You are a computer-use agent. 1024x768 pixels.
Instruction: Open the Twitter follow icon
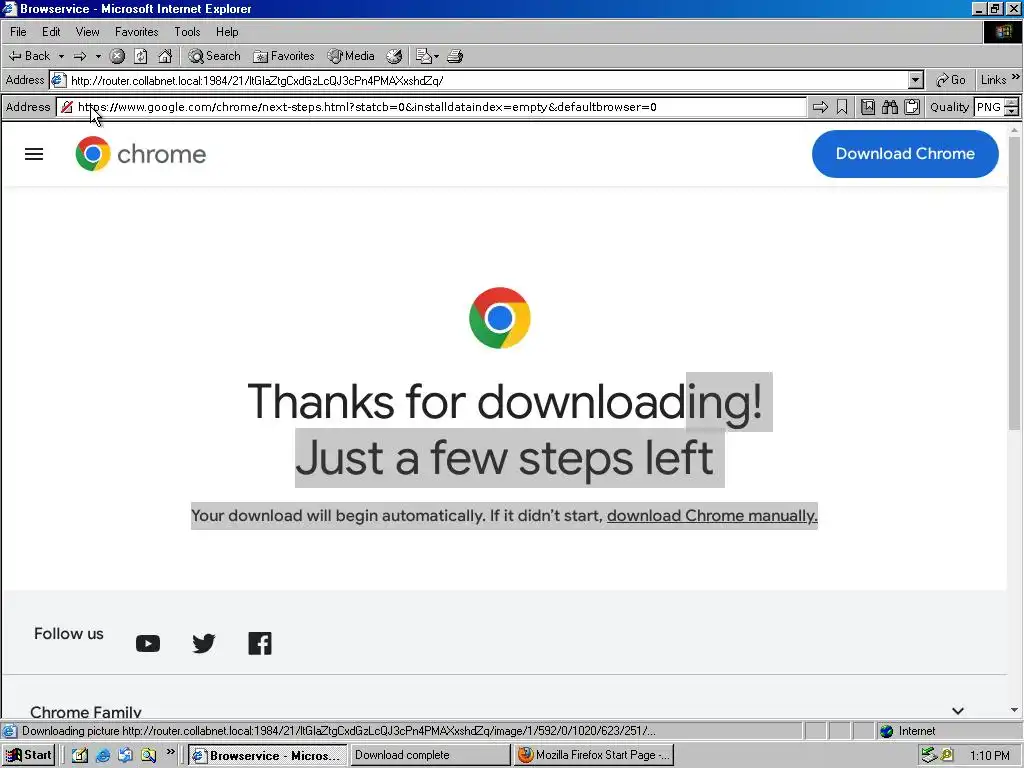tap(204, 643)
